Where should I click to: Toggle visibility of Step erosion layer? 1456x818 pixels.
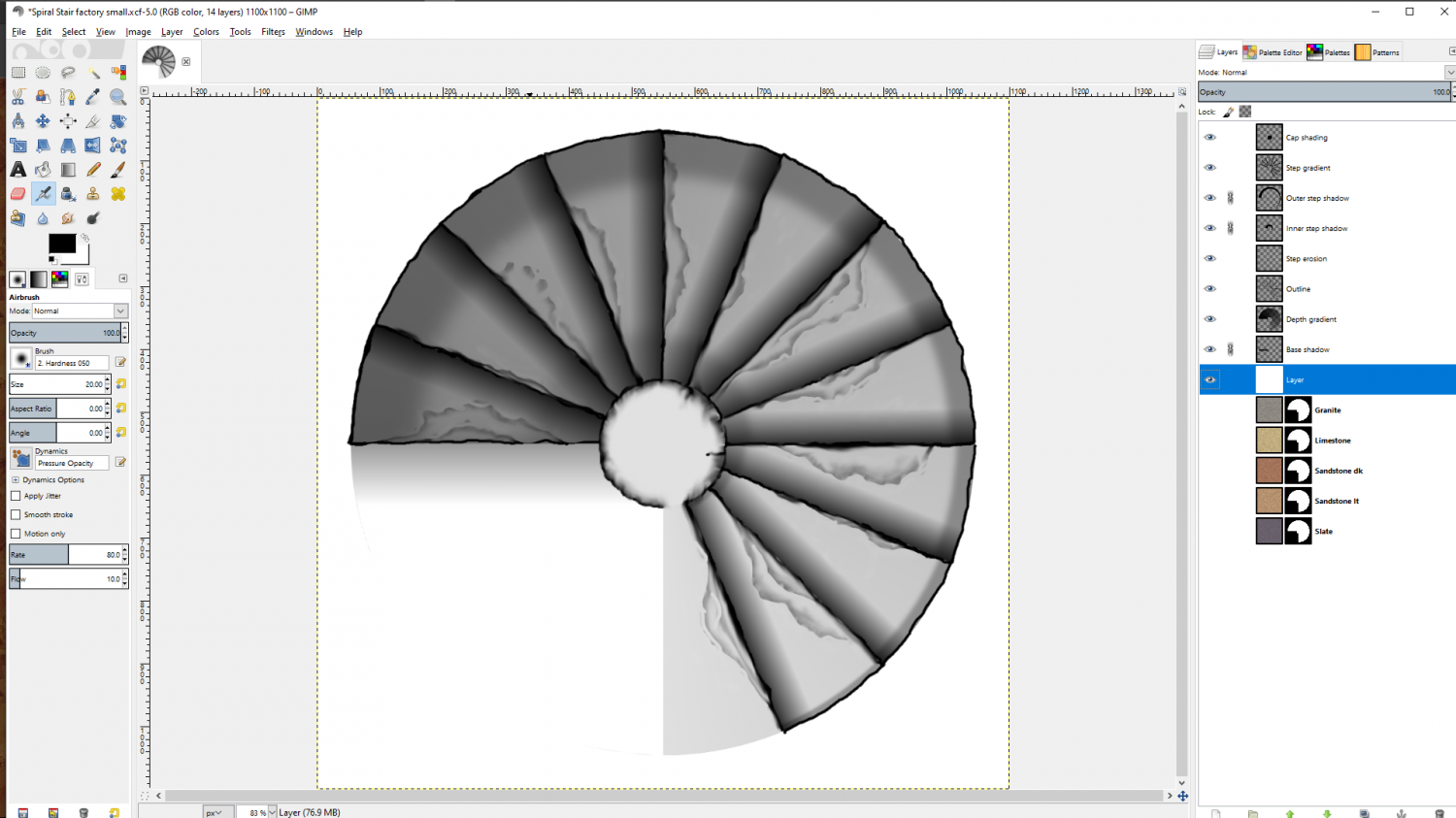(x=1209, y=258)
